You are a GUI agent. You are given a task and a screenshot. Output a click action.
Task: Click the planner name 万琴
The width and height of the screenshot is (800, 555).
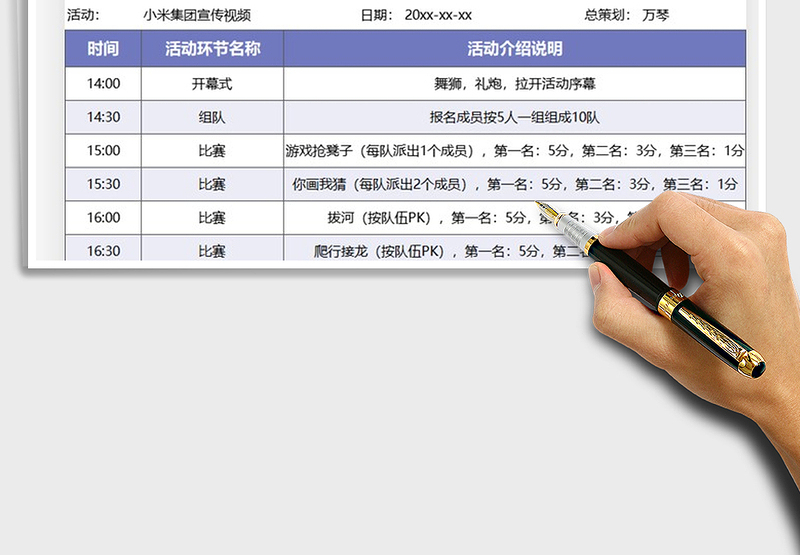click(656, 15)
